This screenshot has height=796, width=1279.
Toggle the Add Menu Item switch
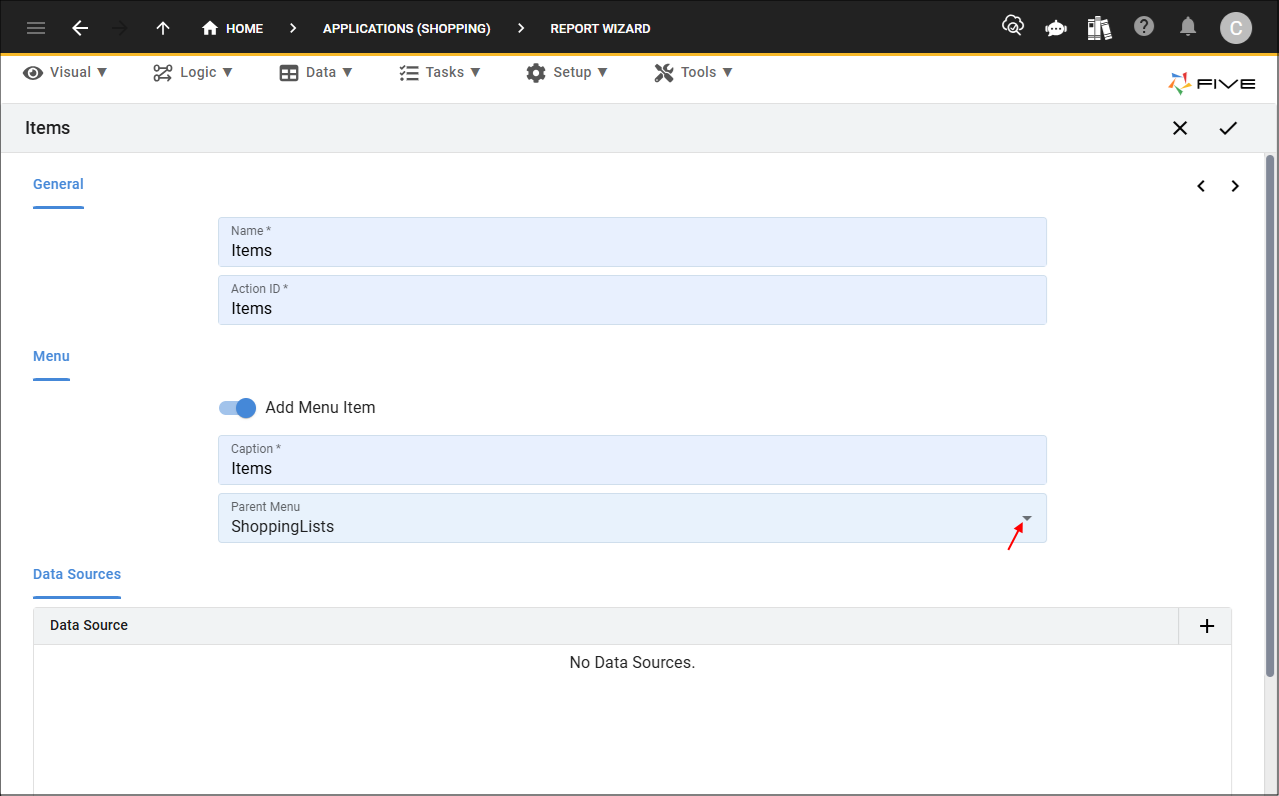point(238,408)
